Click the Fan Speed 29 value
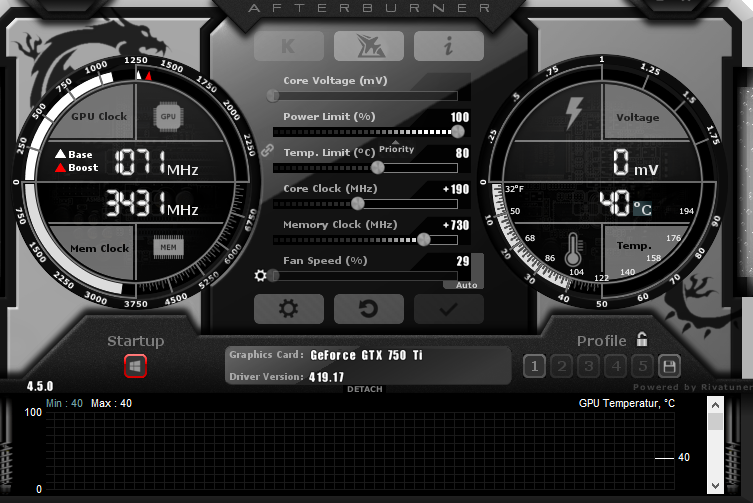753x503 pixels. [x=462, y=261]
